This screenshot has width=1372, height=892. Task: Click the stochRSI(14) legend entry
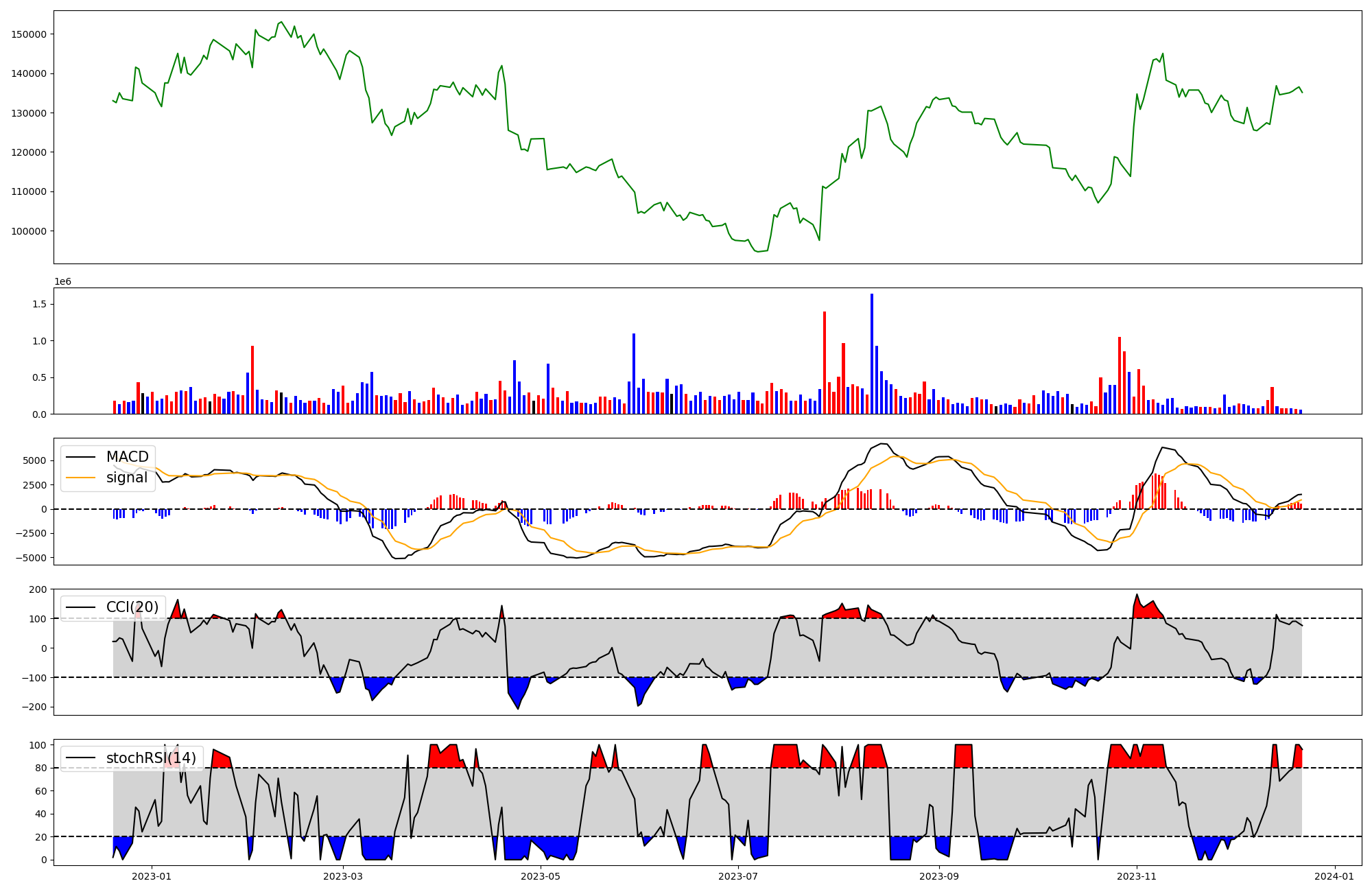click(x=150, y=758)
